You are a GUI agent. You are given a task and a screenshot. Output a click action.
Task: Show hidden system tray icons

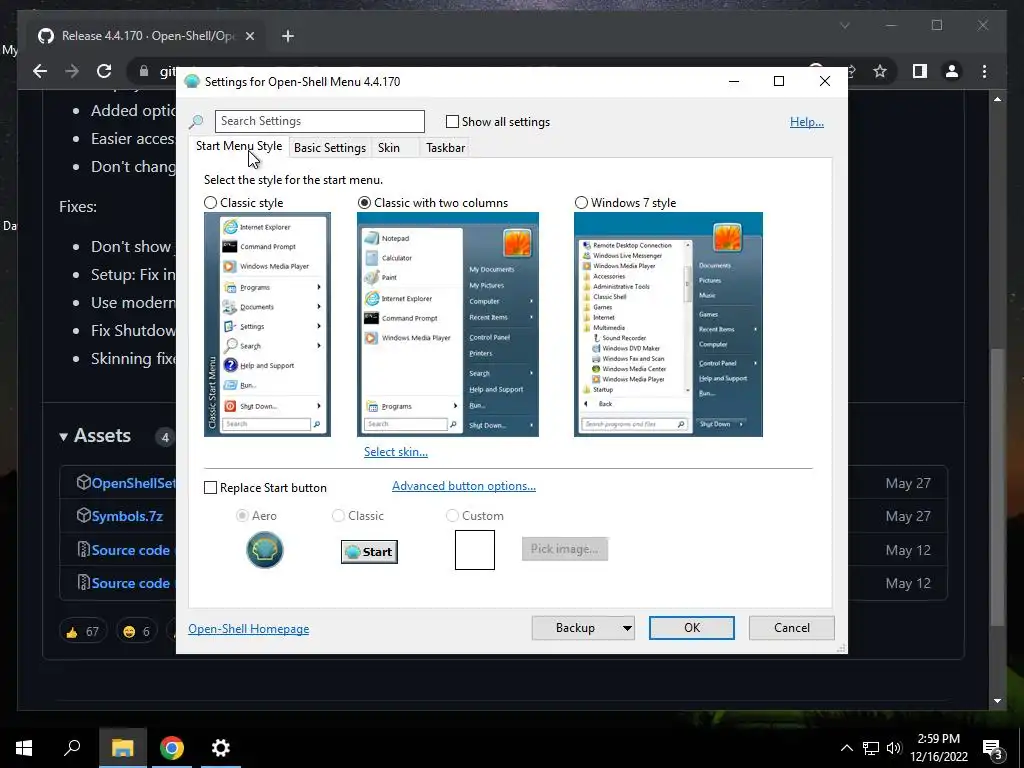click(846, 748)
